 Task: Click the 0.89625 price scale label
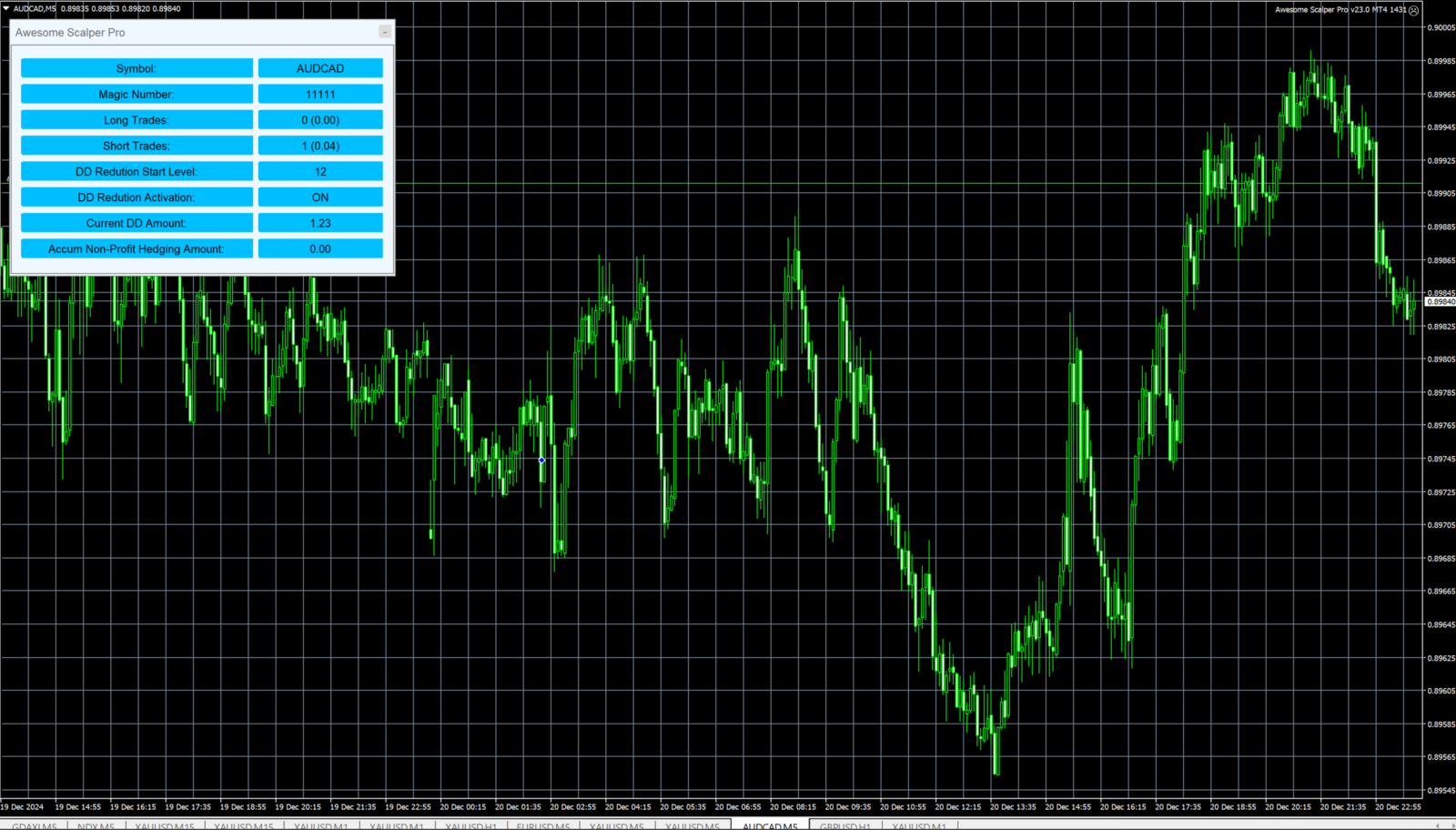coord(1441,658)
